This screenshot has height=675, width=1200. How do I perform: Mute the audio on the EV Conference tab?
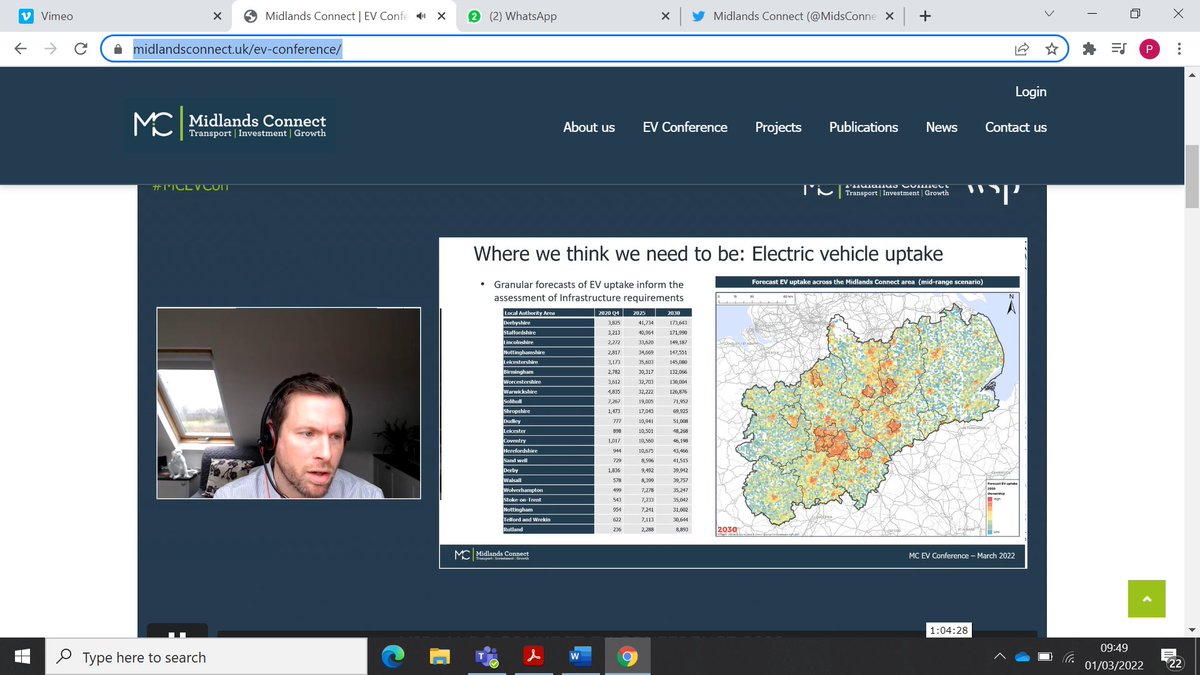pyautogui.click(x=422, y=16)
